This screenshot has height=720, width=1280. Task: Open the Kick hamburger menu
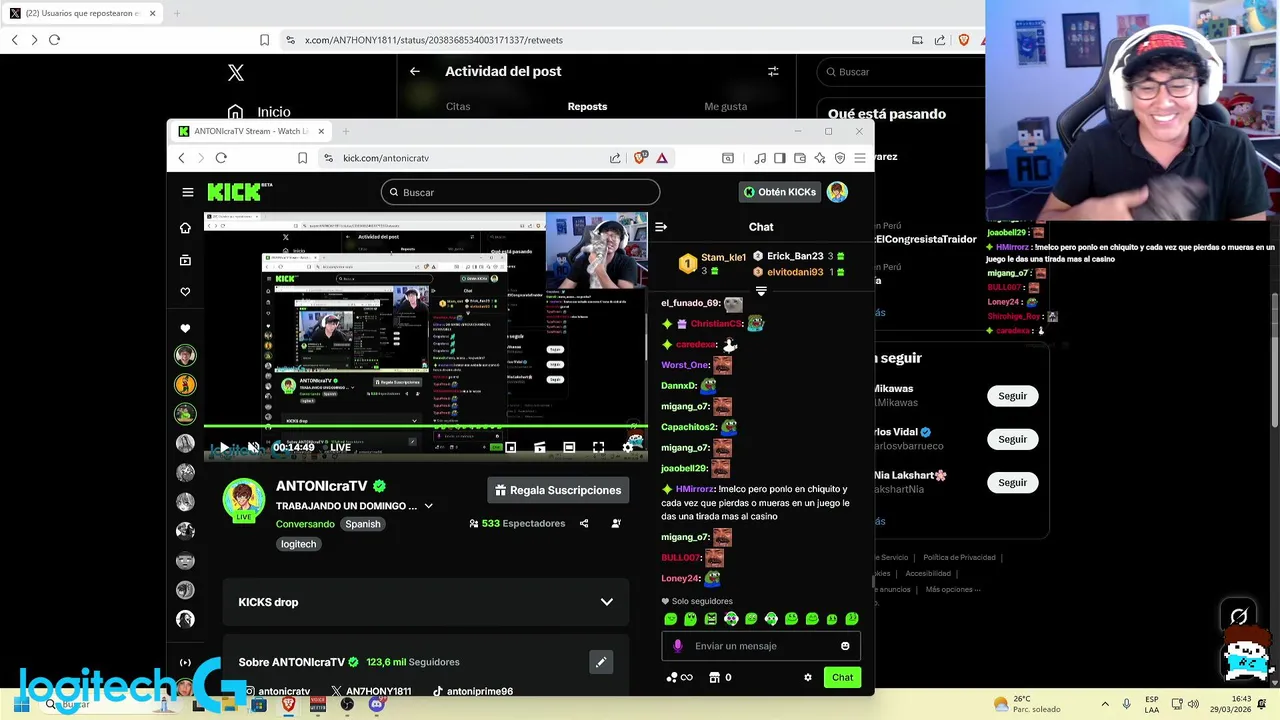point(187,192)
